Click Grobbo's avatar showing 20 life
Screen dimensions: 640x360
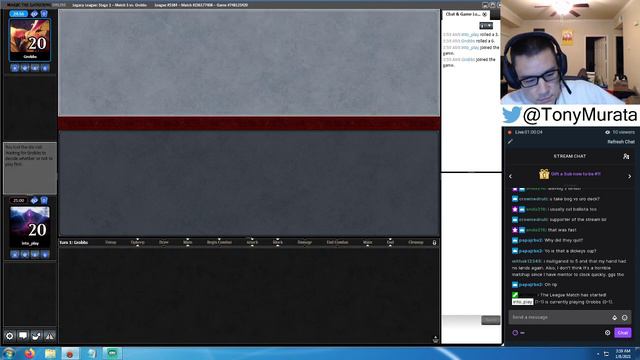[30, 40]
